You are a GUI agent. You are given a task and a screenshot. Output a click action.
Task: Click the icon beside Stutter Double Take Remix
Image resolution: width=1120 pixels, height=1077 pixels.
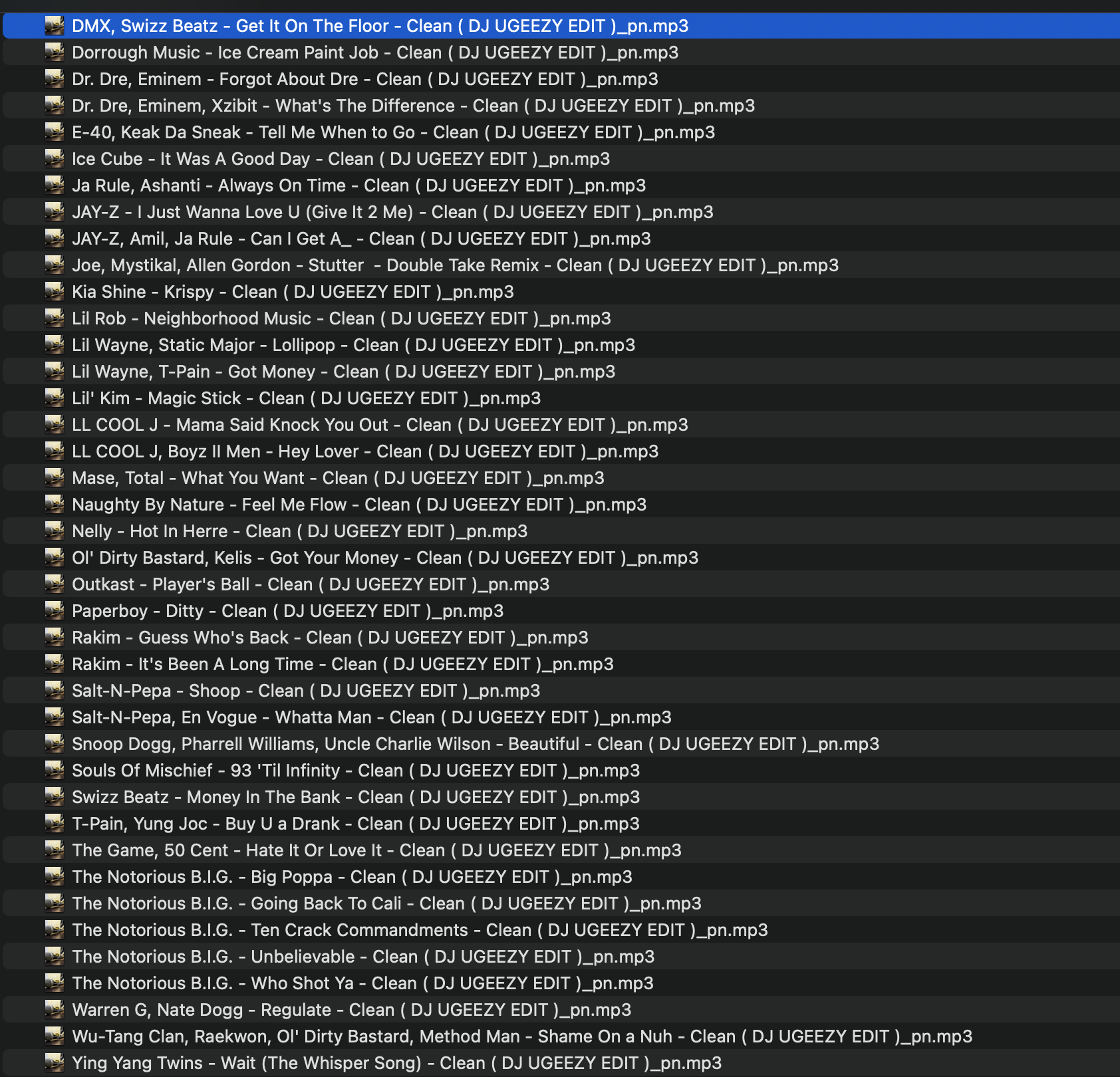click(x=55, y=265)
